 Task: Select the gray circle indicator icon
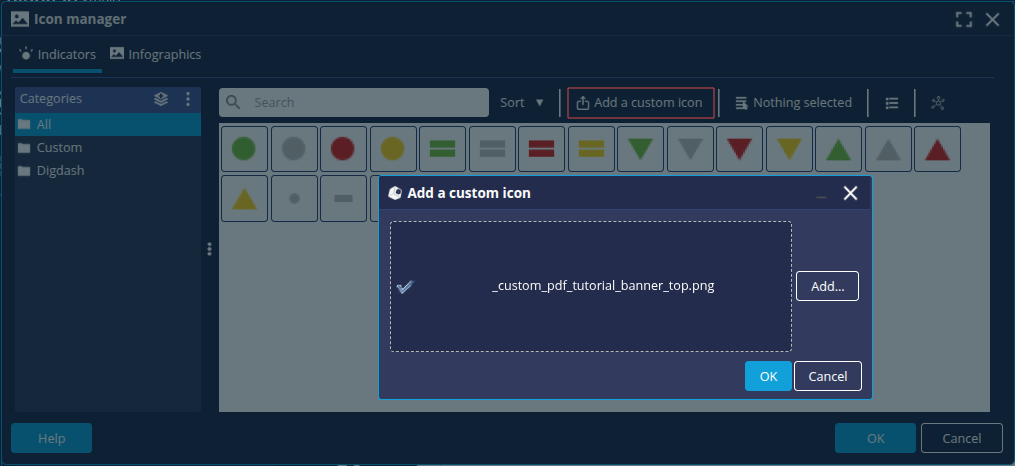294,149
